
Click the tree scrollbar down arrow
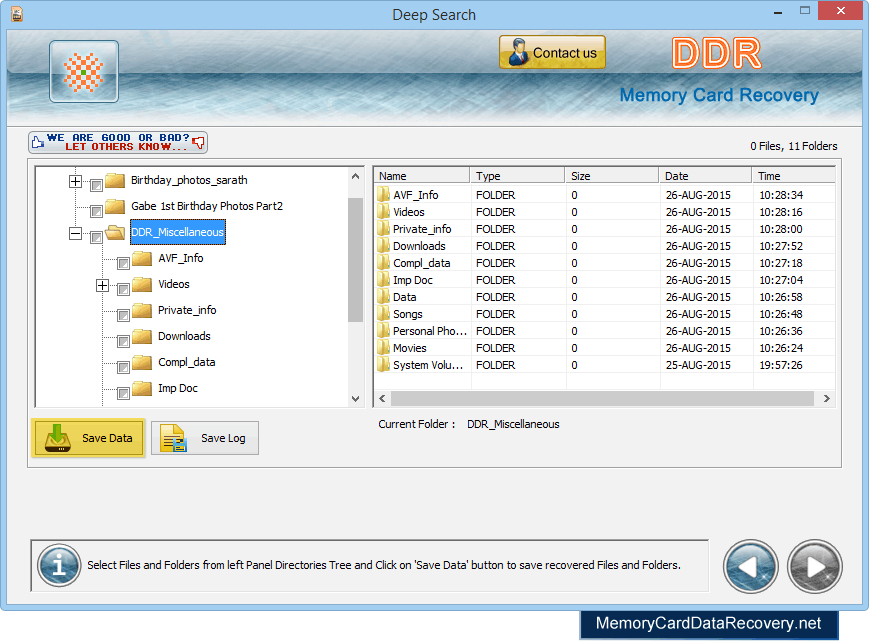coord(356,398)
